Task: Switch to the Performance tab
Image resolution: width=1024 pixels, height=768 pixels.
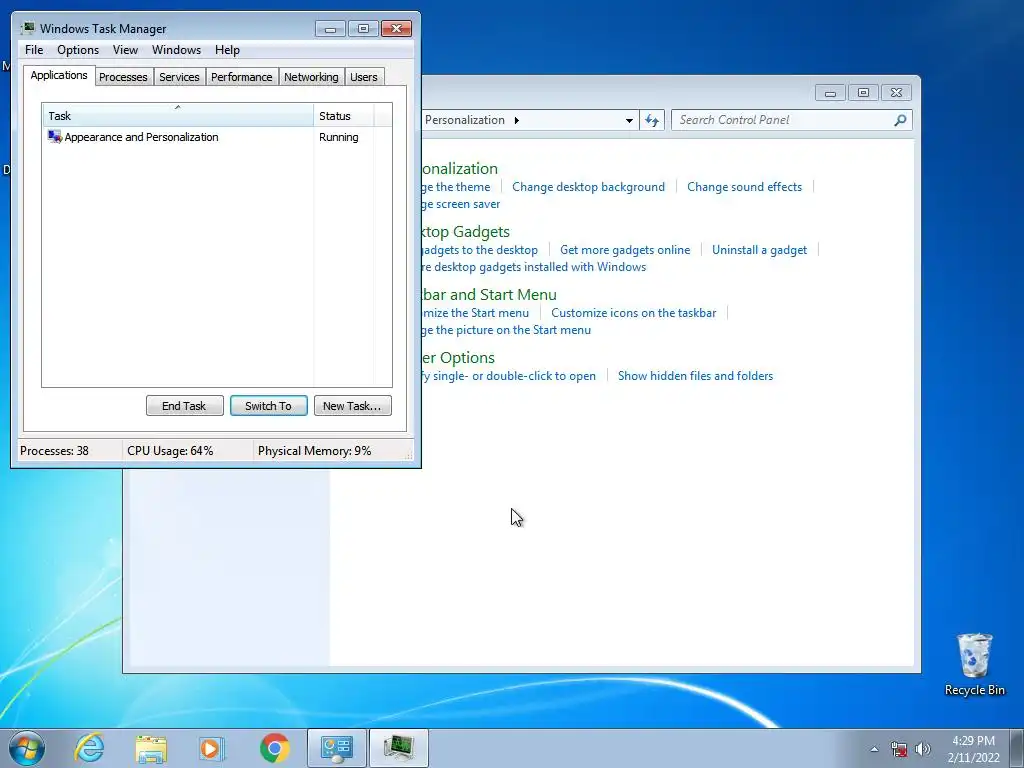Action: (x=242, y=77)
